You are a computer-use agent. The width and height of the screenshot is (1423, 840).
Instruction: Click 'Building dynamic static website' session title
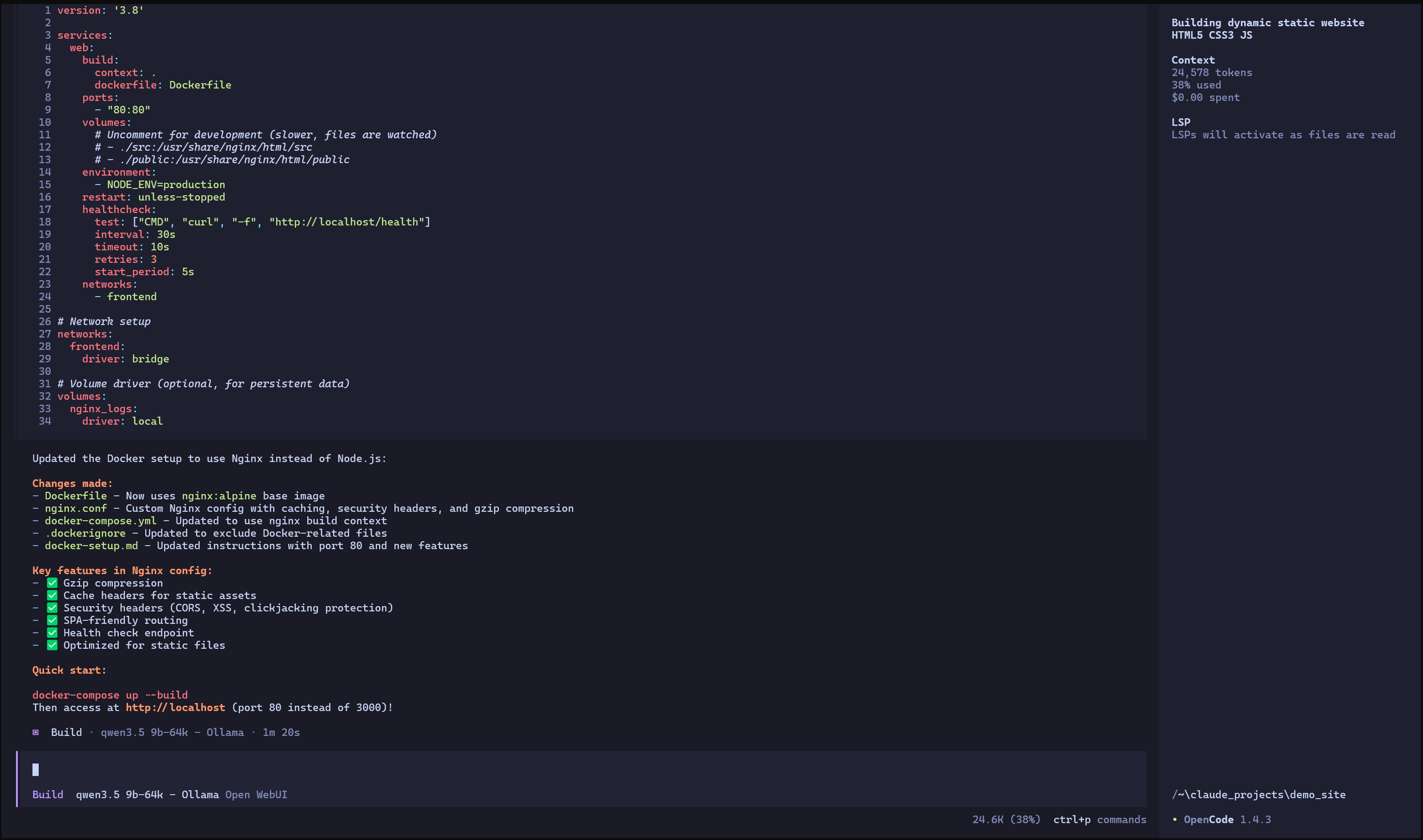click(x=1268, y=23)
